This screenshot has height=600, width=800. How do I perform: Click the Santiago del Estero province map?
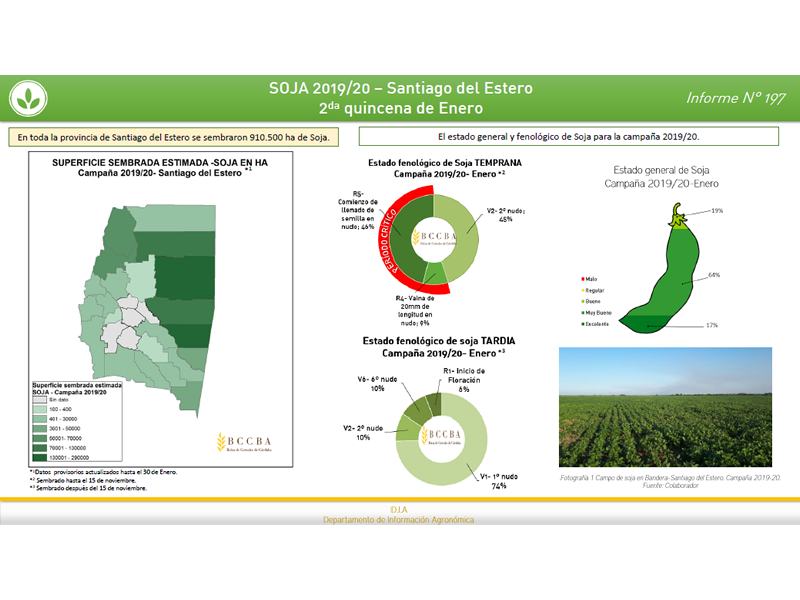(148, 309)
